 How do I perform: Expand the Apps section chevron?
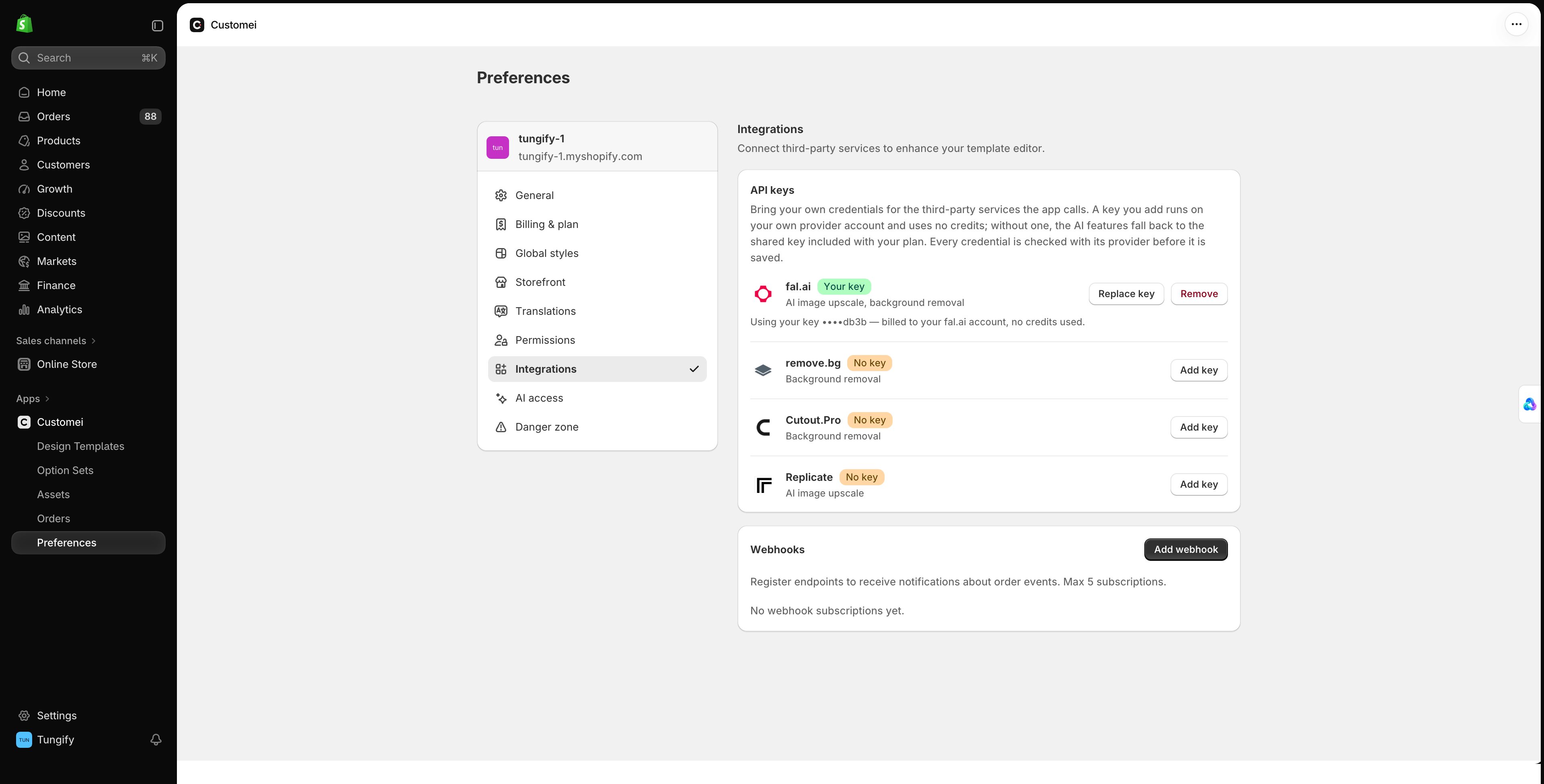pos(47,398)
